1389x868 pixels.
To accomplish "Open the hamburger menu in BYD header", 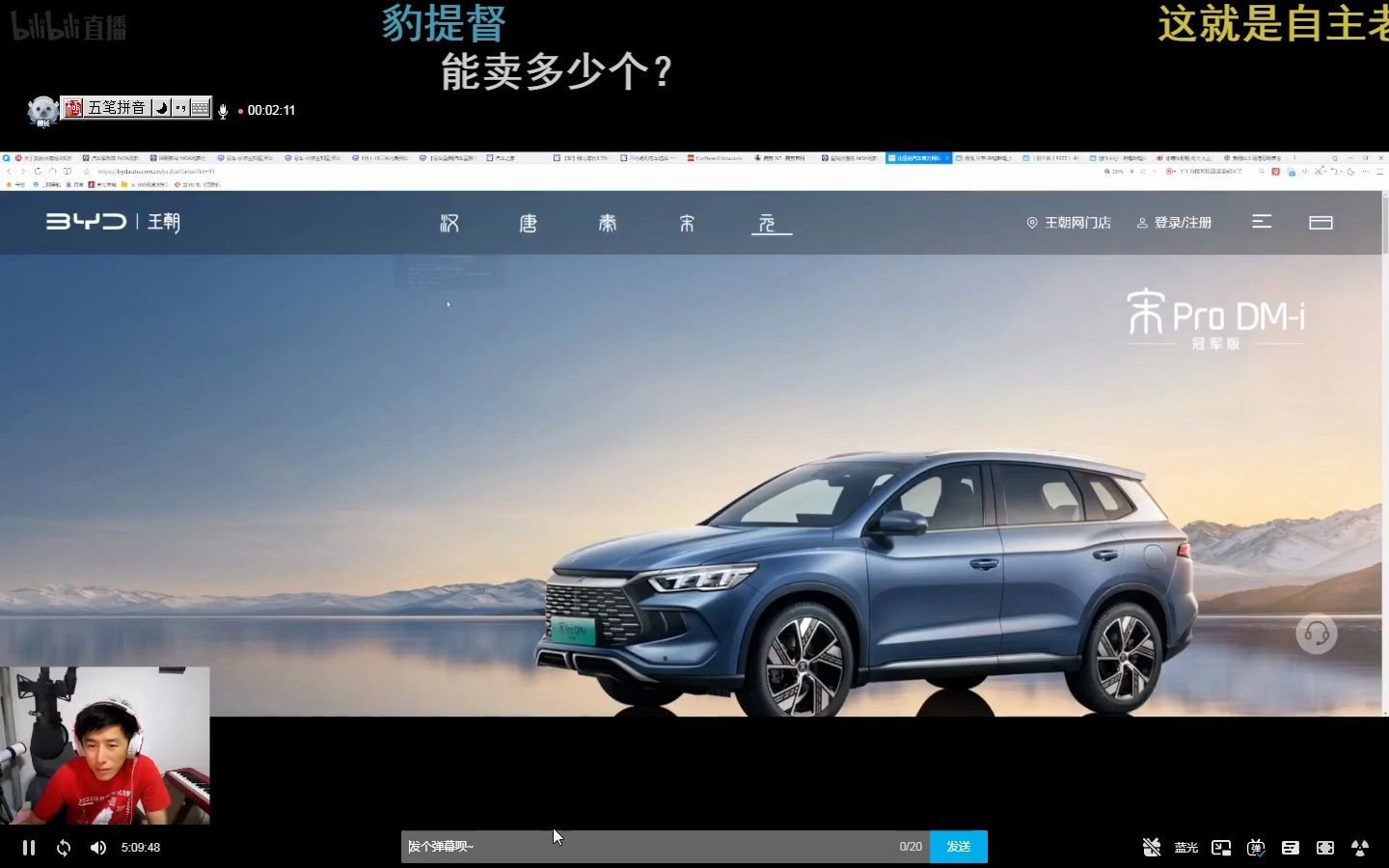I will coord(1262,222).
